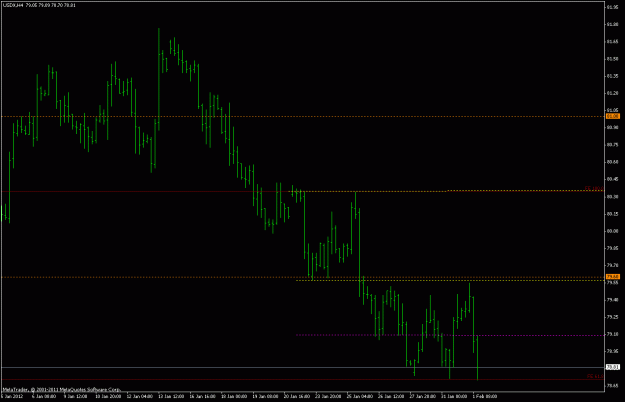Select the FE 100.0 Fibonacci label
Screen dimensions: 625x402
point(594,188)
